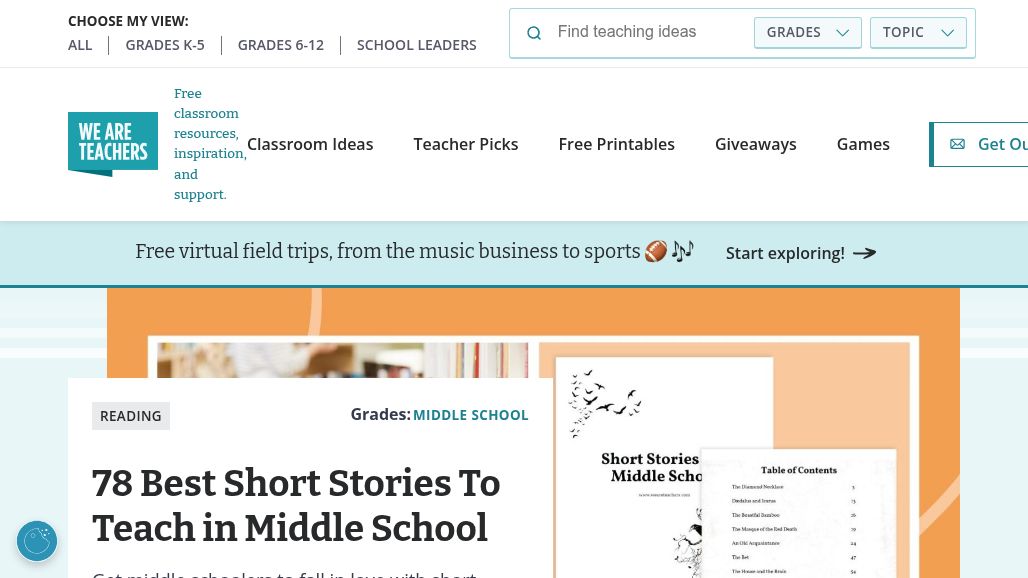Viewport: 1028px width, 578px height.
Task: Click the search magnifier icon
Action: [534, 33]
